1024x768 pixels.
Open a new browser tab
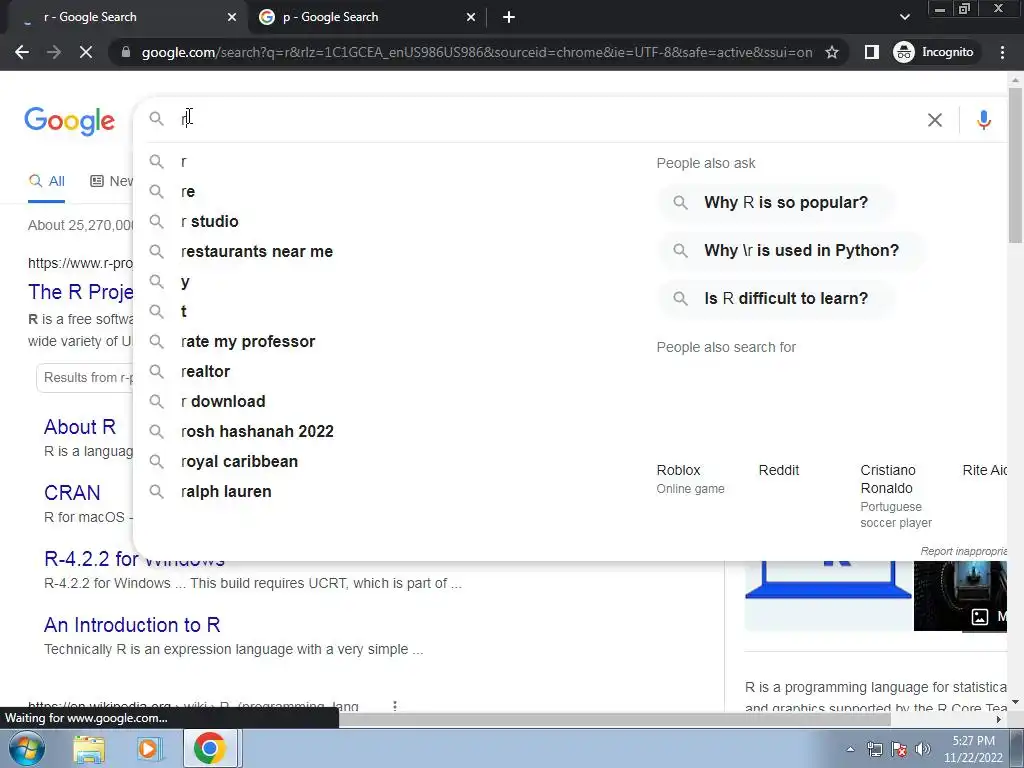point(509,18)
